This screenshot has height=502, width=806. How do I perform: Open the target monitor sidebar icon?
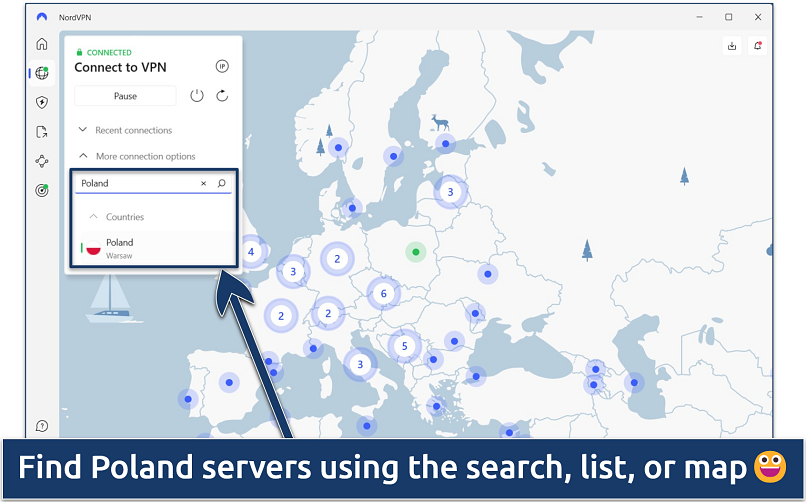tap(41, 190)
